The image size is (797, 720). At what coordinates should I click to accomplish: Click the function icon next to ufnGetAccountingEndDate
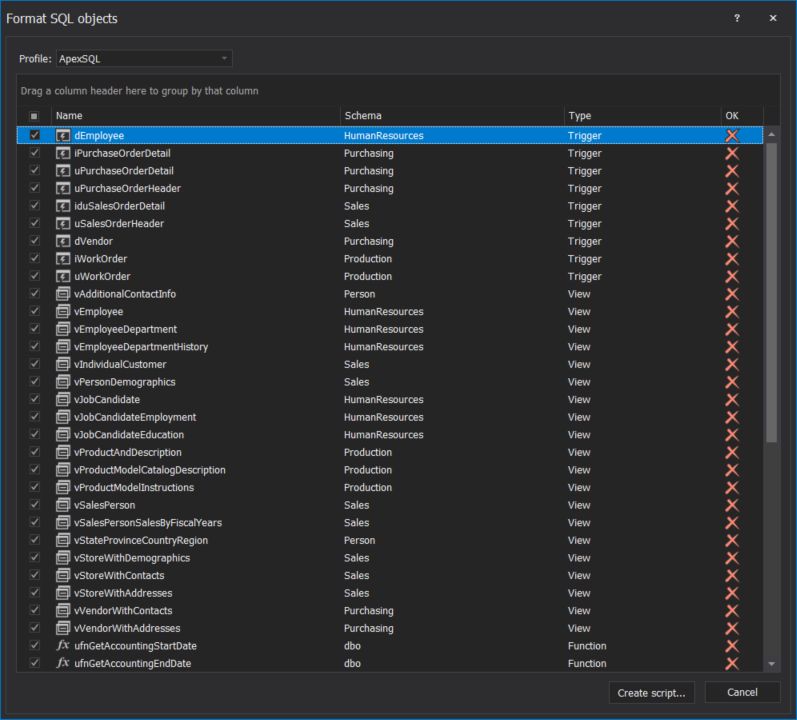tap(63, 664)
